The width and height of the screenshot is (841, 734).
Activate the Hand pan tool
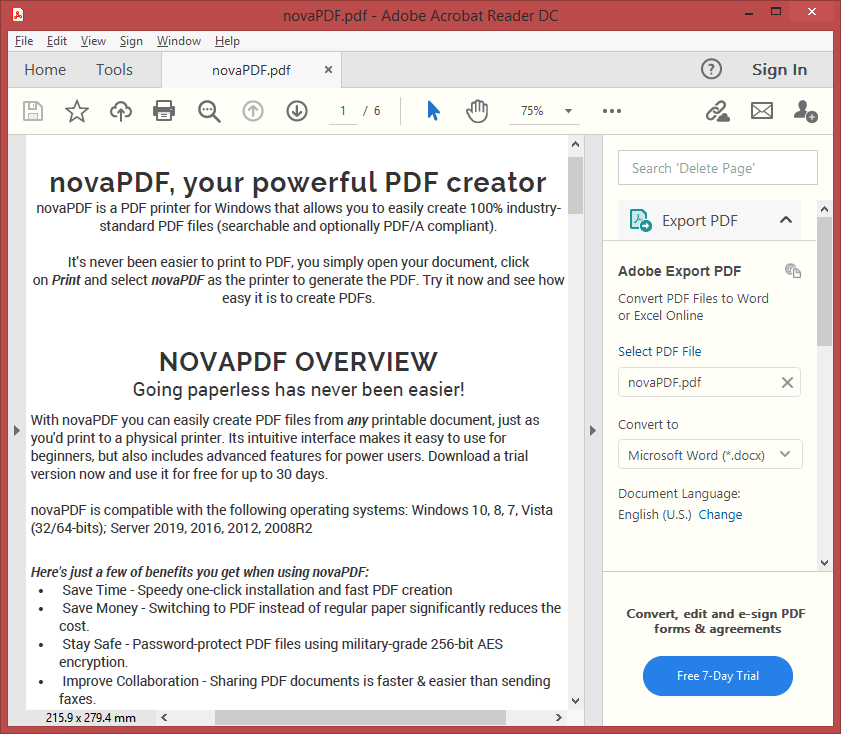pyautogui.click(x=477, y=111)
